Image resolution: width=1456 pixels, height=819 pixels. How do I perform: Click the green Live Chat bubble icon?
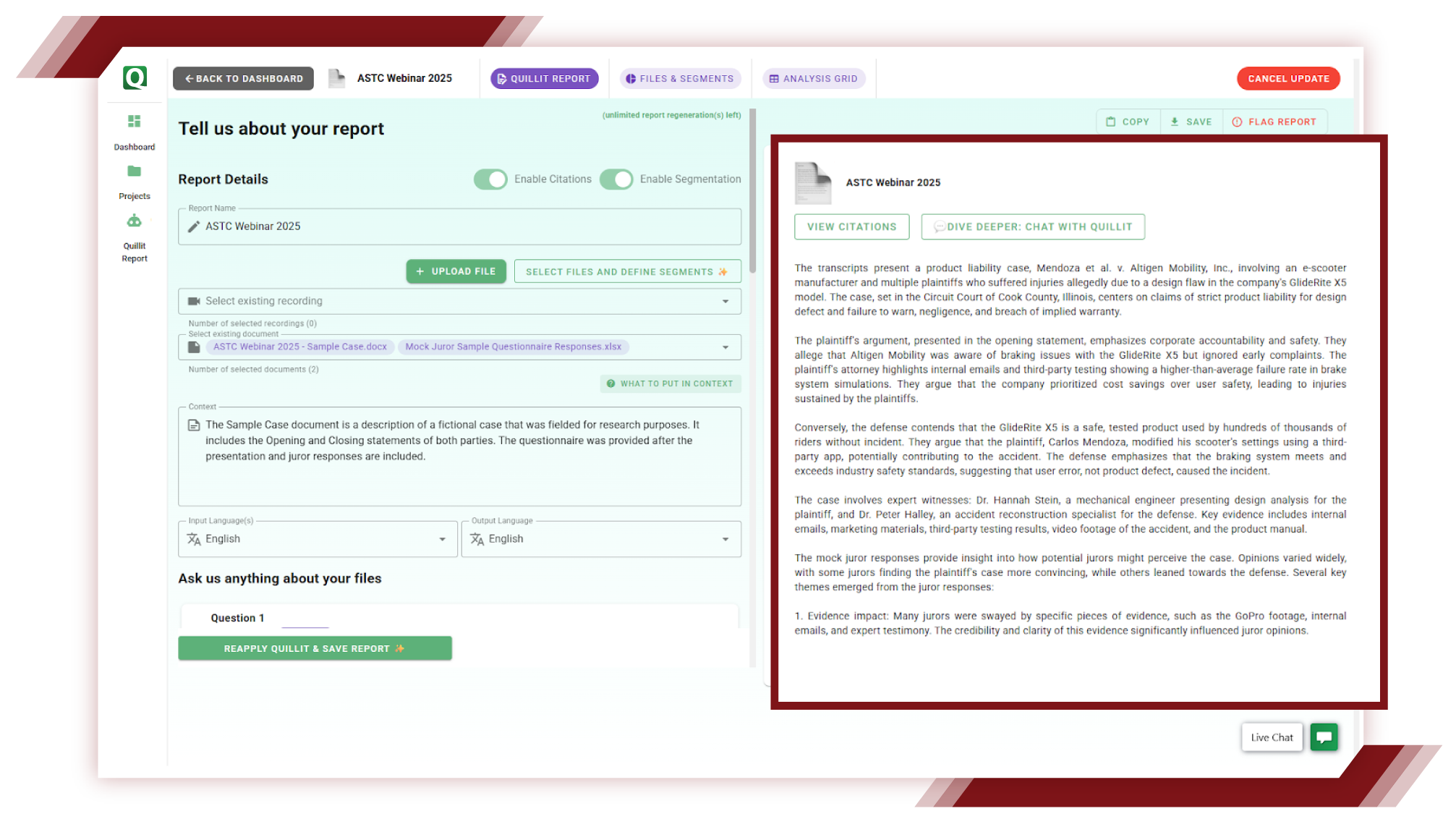(1324, 737)
